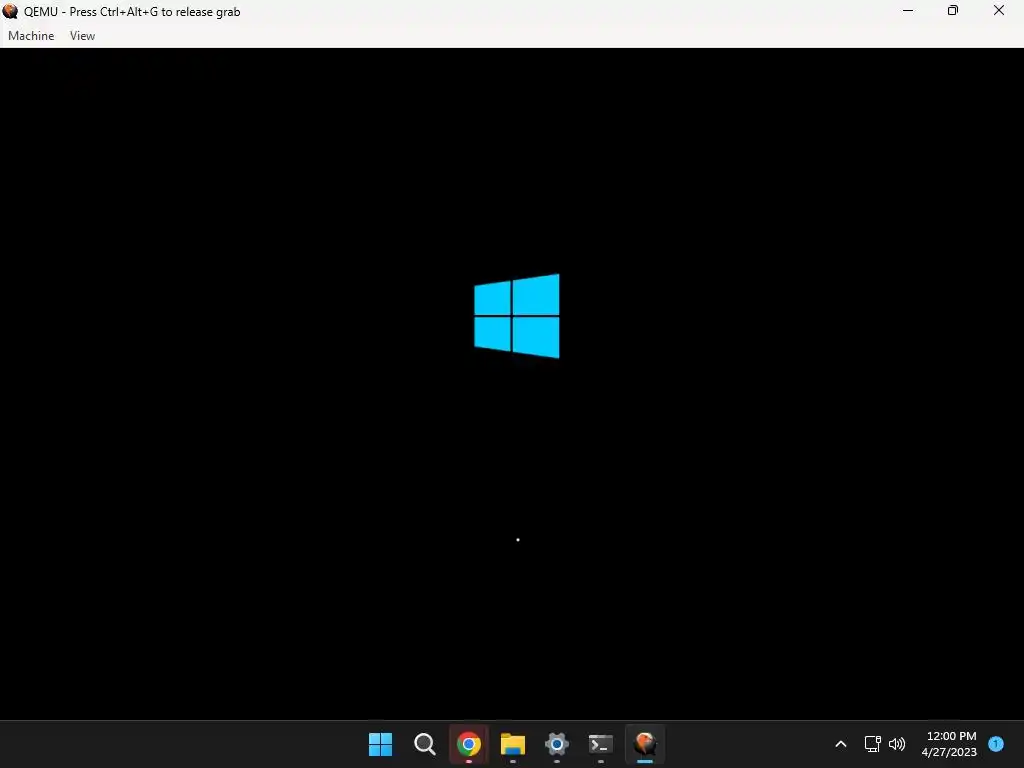Screen dimensions: 1024x768
Task: Switch to Google Chrome from the taskbar
Action: coord(468,744)
